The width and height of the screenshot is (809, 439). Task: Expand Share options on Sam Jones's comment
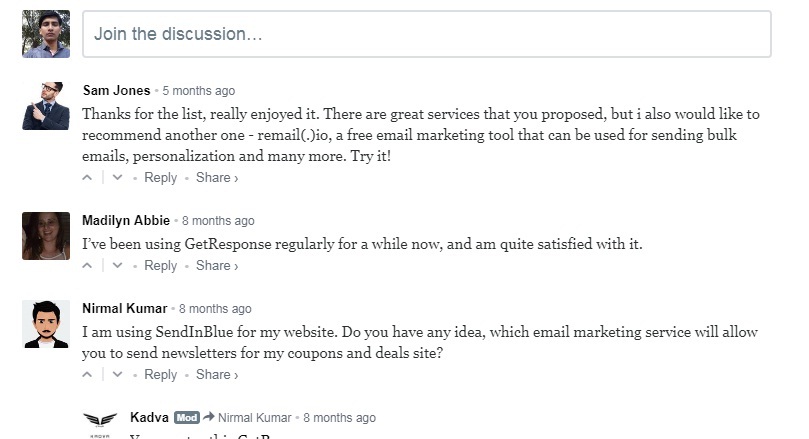[x=217, y=177]
